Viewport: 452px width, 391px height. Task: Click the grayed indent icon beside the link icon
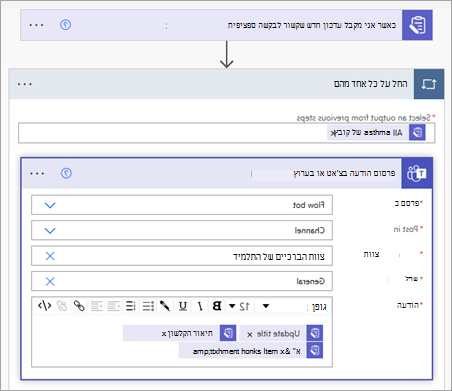click(x=96, y=306)
